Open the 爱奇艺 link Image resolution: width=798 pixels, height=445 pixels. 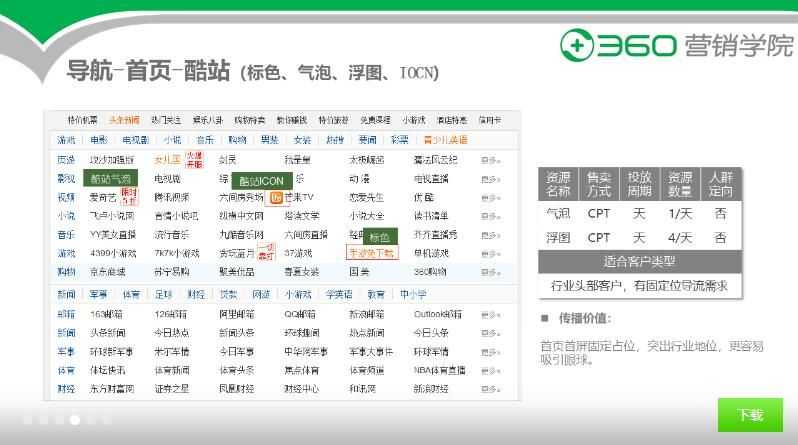pyautogui.click(x=103, y=198)
